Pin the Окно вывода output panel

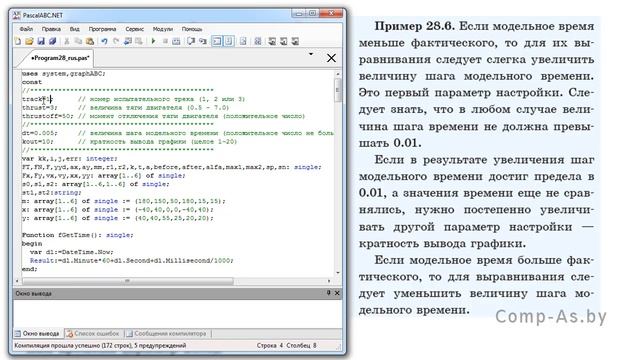click(329, 293)
